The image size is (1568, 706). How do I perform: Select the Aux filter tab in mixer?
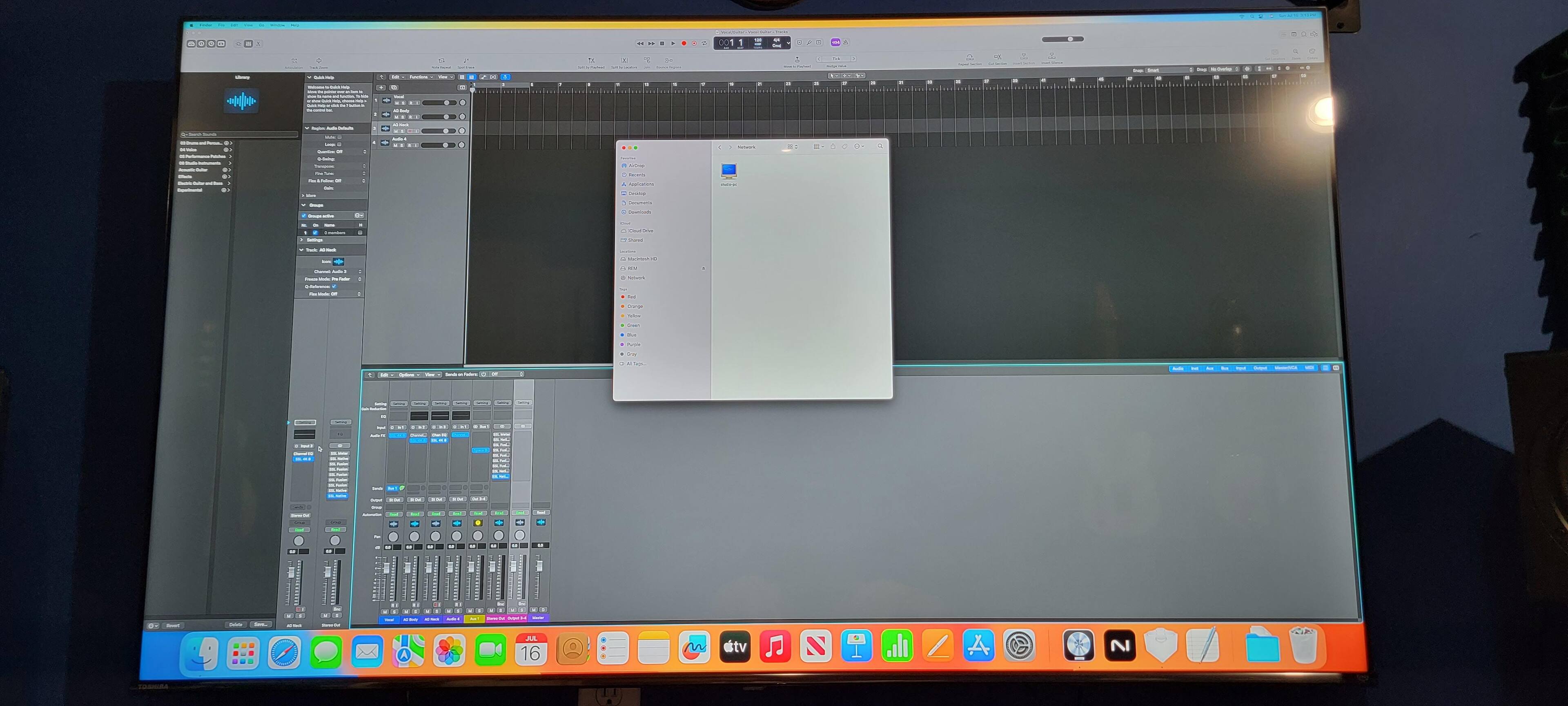(x=1209, y=368)
